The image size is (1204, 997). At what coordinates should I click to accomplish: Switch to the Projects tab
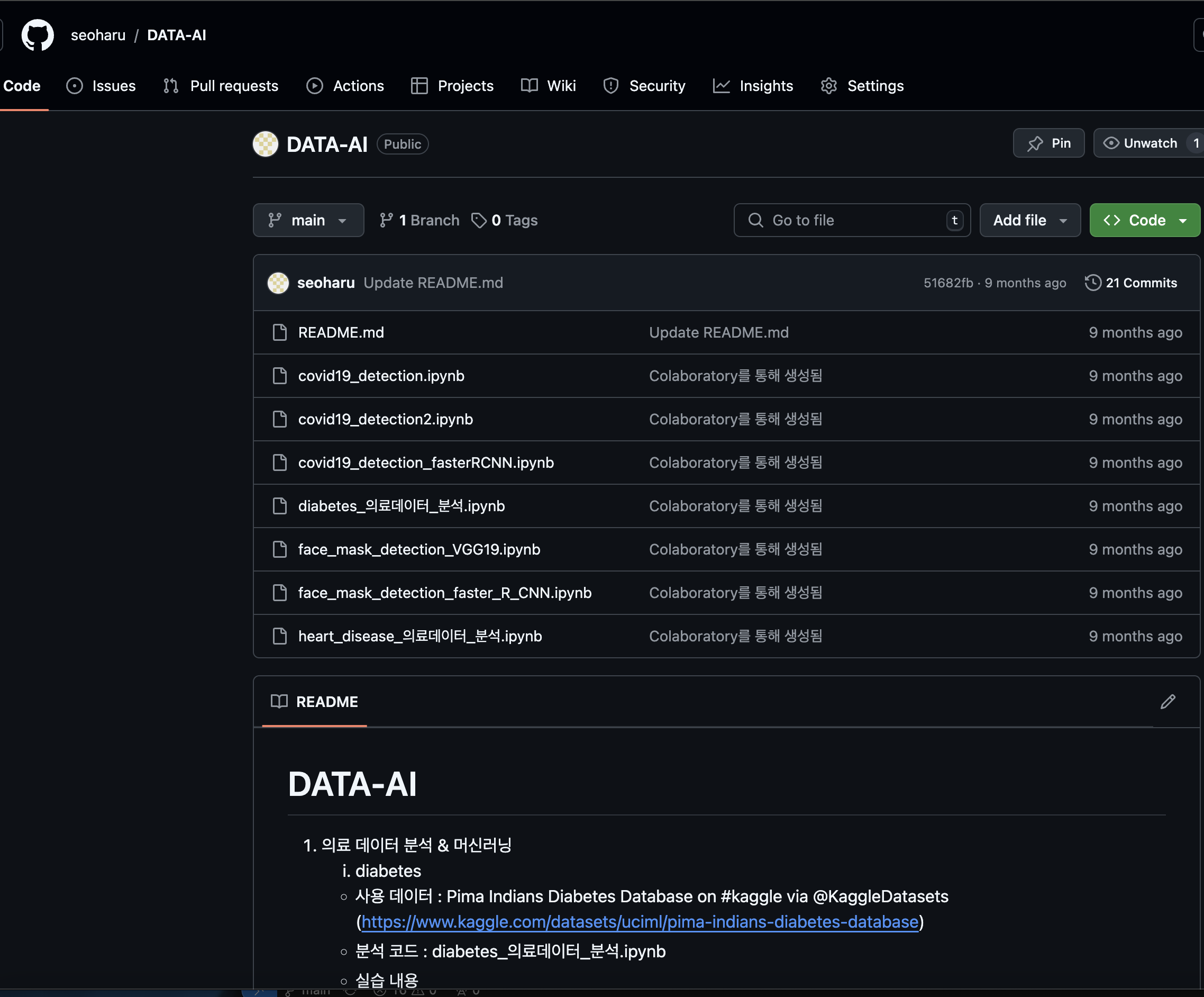pyautogui.click(x=452, y=86)
